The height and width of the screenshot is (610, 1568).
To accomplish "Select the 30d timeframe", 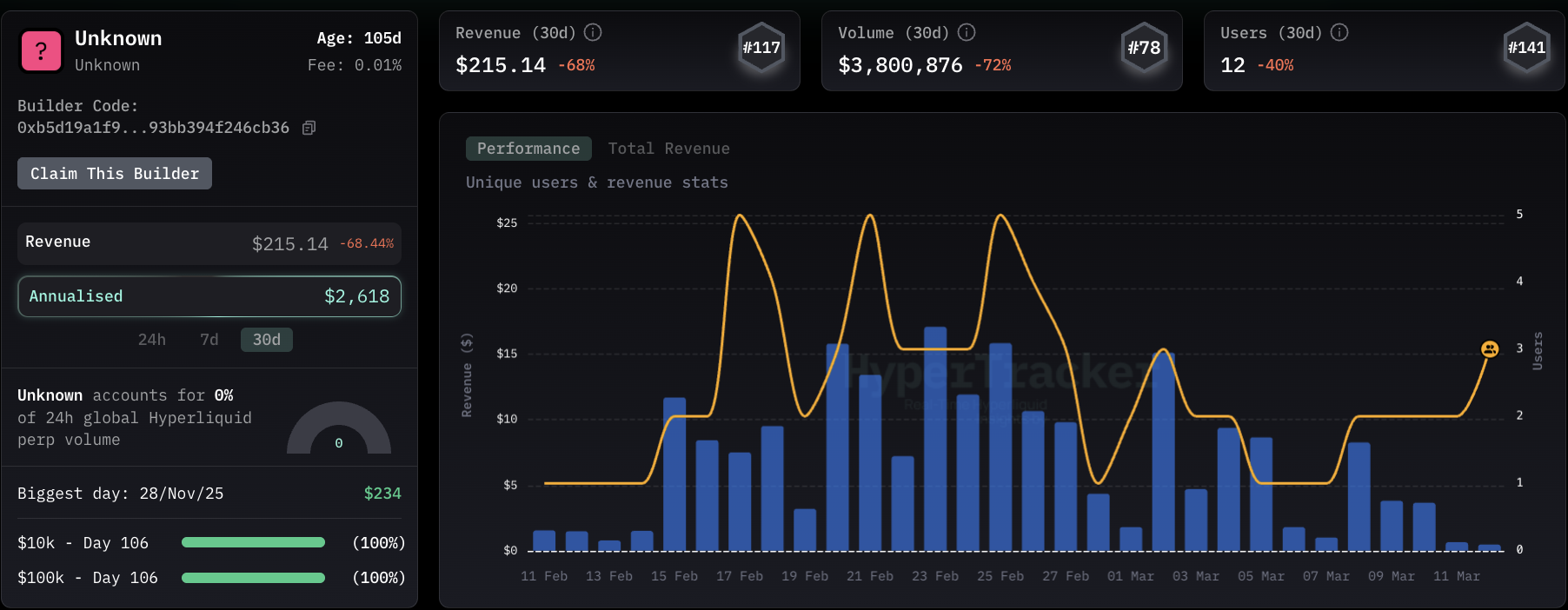I will tap(266, 340).
